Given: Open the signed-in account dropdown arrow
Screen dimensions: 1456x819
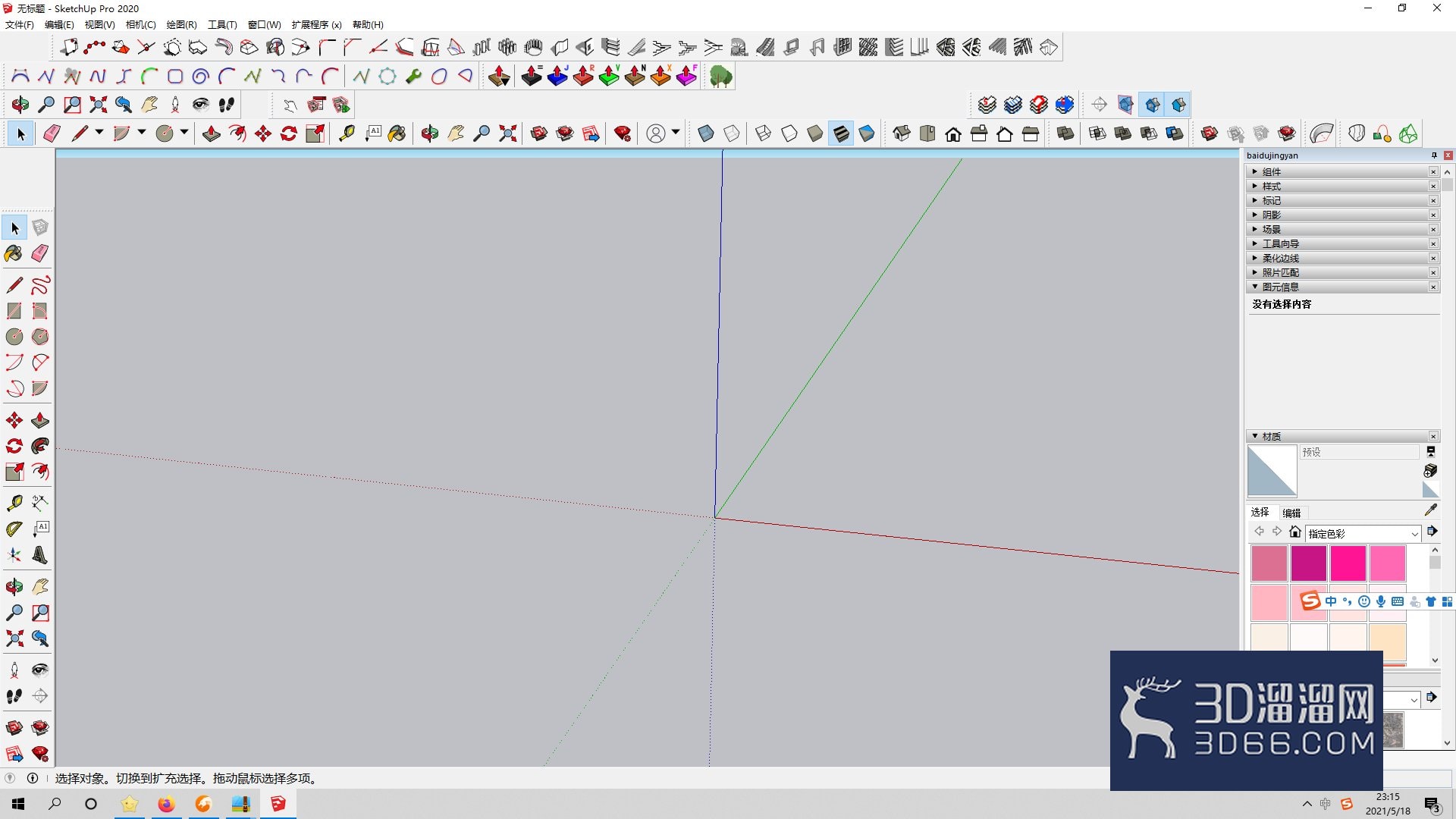Looking at the screenshot, I should (675, 133).
